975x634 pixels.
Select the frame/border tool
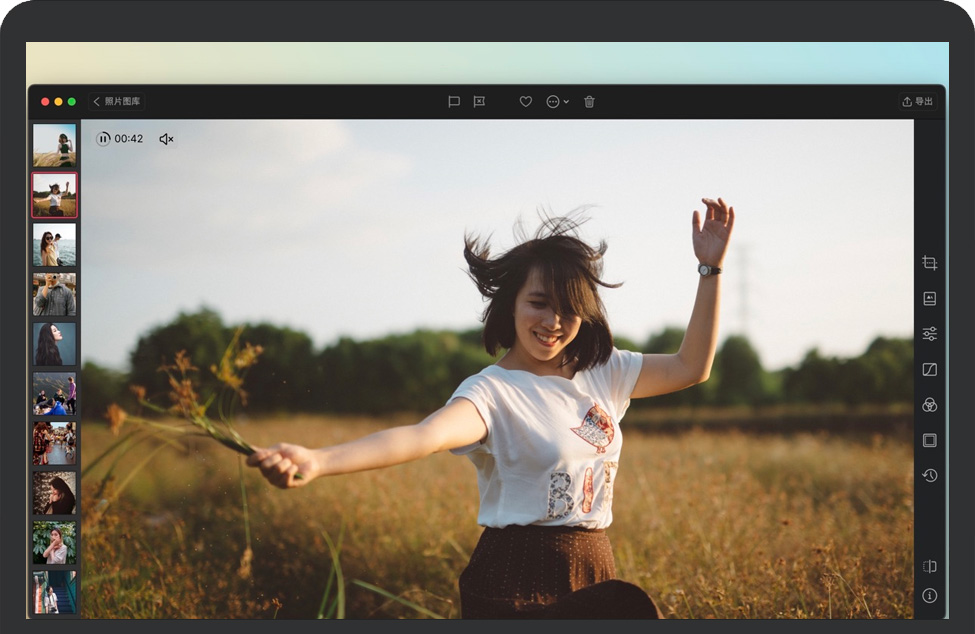click(929, 440)
